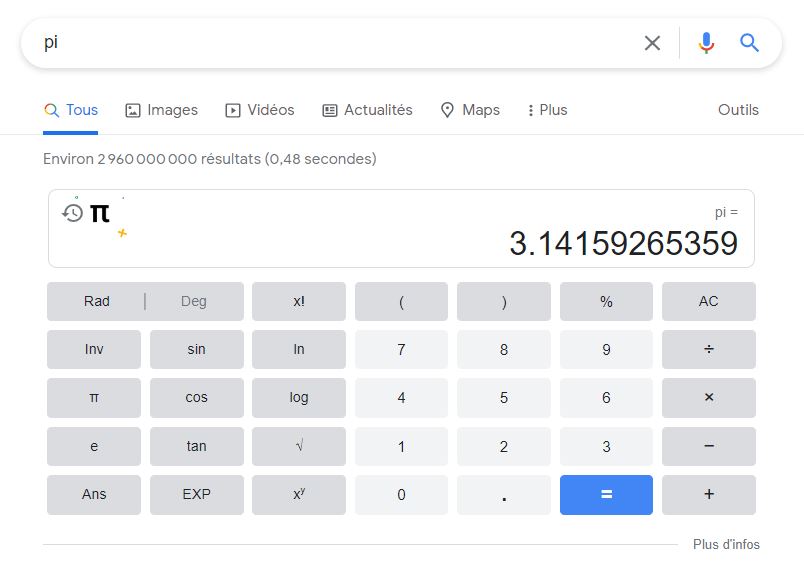Click the x to the power y key
804x566 pixels.
(x=299, y=495)
